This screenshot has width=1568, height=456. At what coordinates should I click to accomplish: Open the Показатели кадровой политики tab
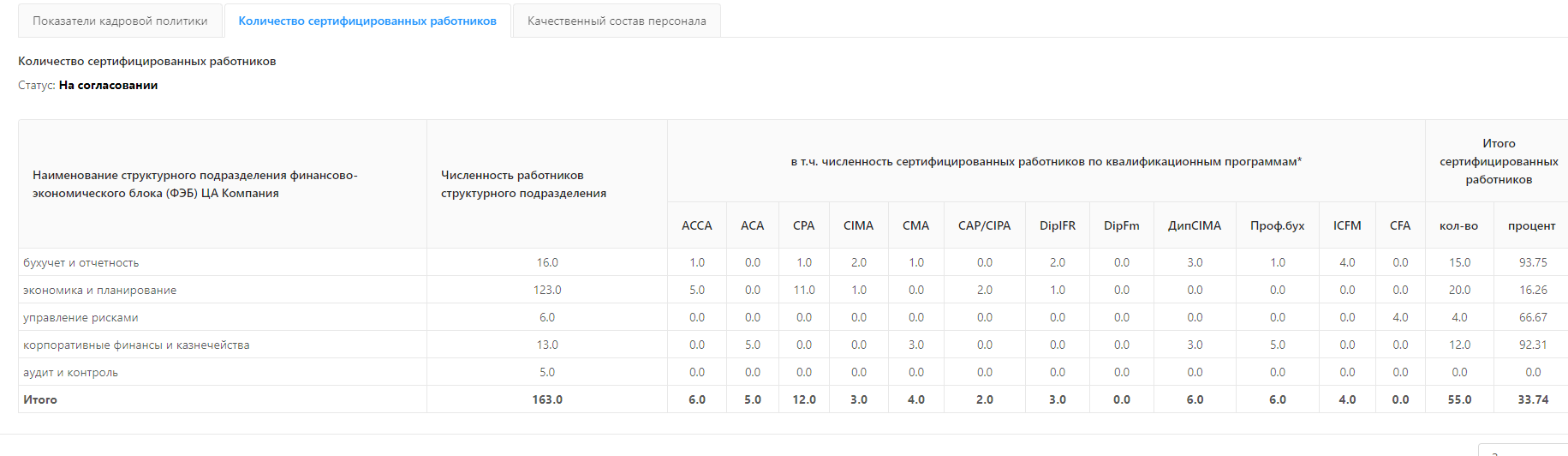(120, 21)
